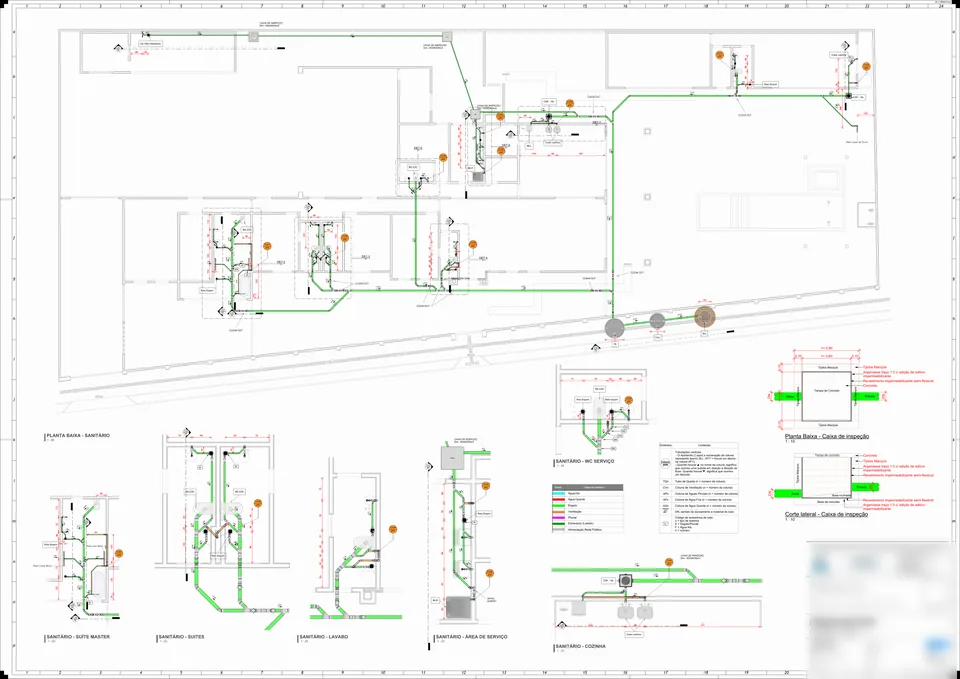Select the "Coluna de Ventilação" symbols table row

(x=699, y=487)
